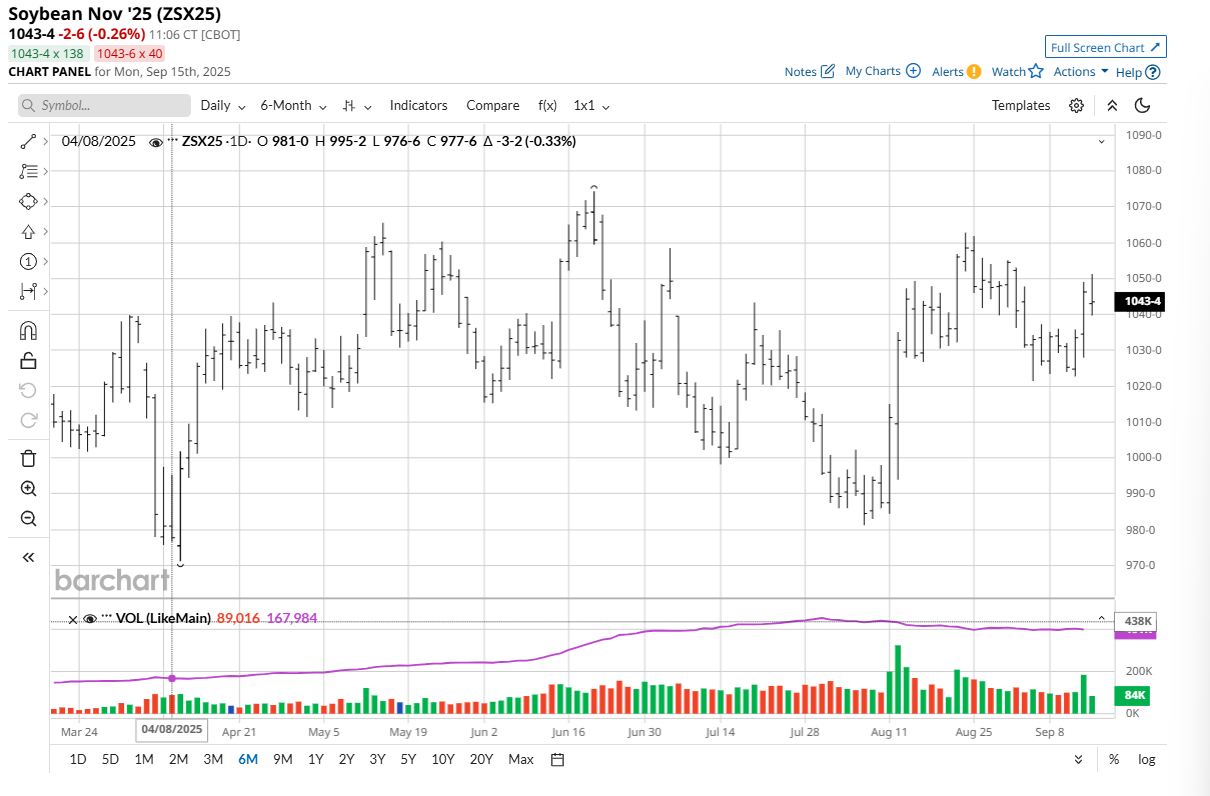This screenshot has height=796, width=1210.
Task: Collapse main chart pane chevron
Action: click(x=1101, y=142)
